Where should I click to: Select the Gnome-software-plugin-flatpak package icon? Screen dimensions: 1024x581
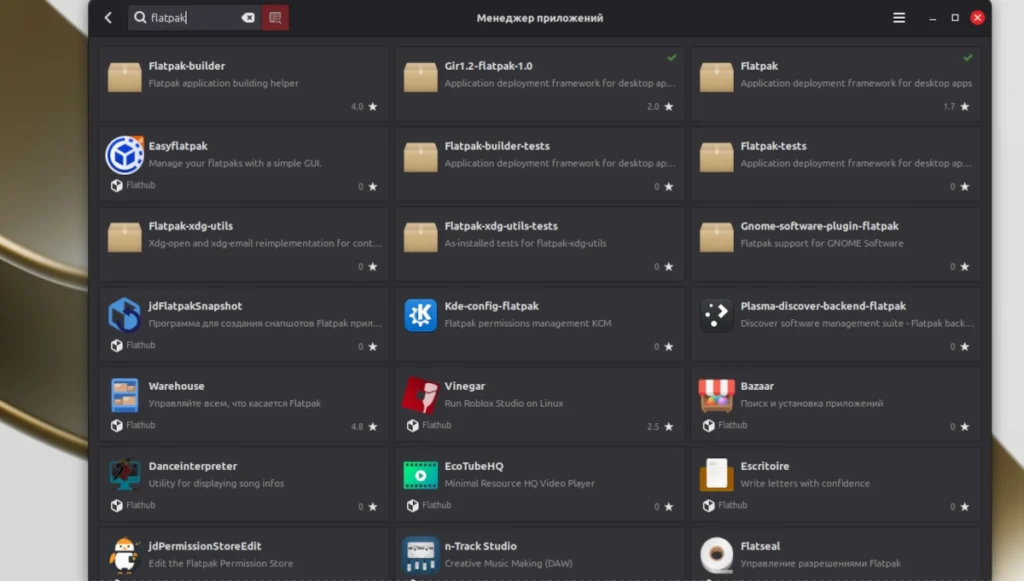(716, 237)
